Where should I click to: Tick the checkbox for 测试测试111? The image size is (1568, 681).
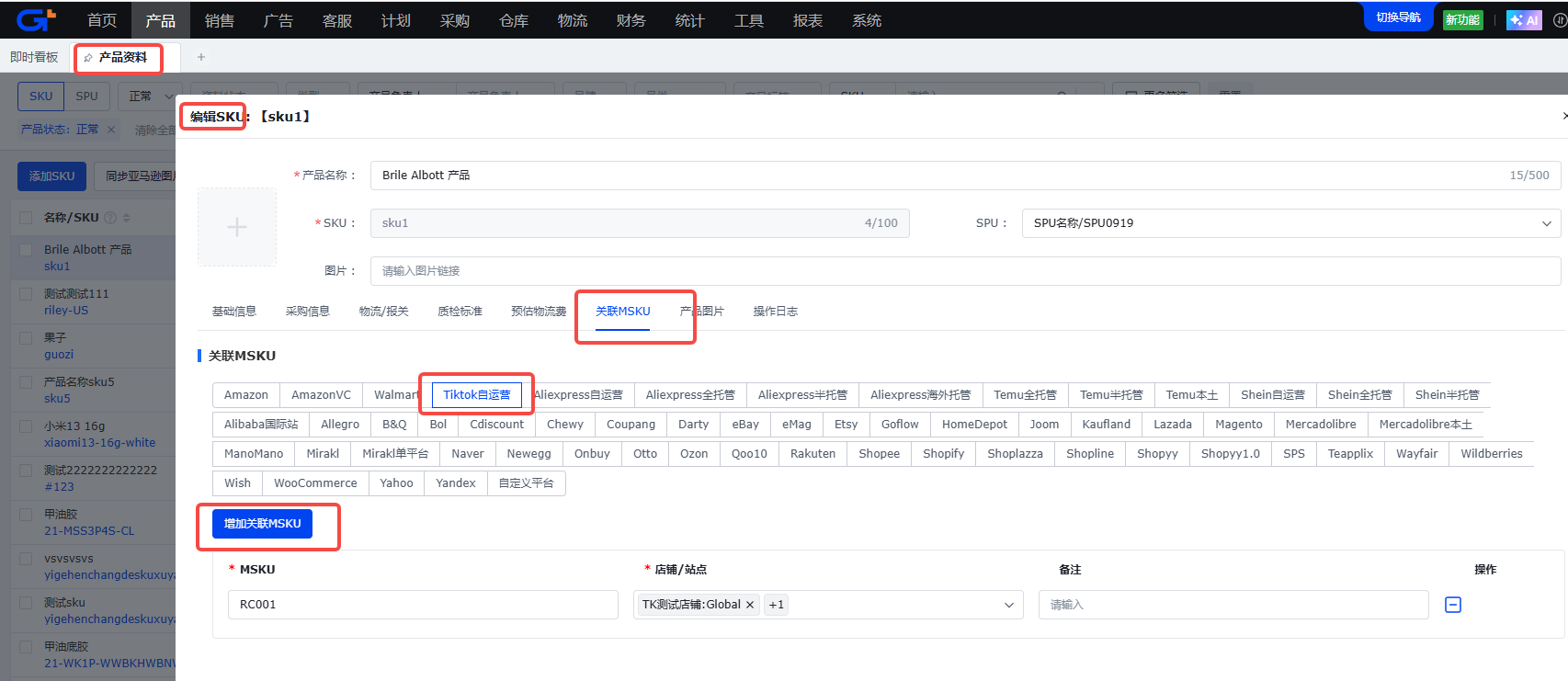26,294
